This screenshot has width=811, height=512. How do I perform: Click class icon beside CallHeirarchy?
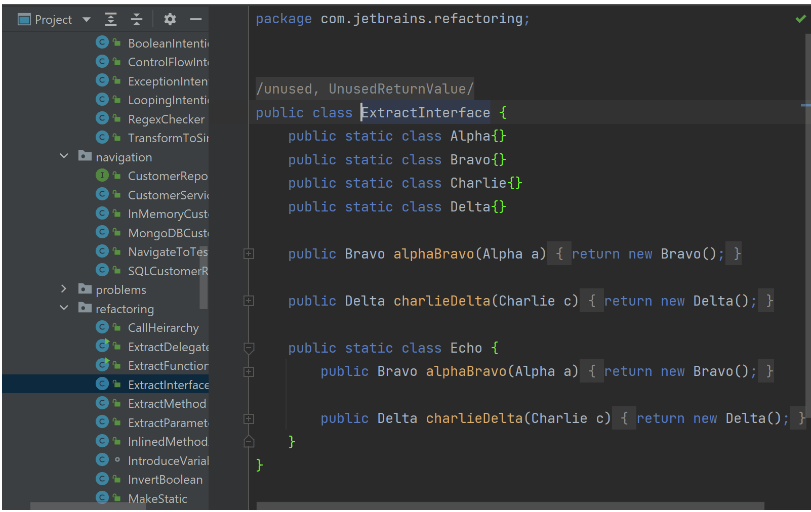pyautogui.click(x=102, y=327)
